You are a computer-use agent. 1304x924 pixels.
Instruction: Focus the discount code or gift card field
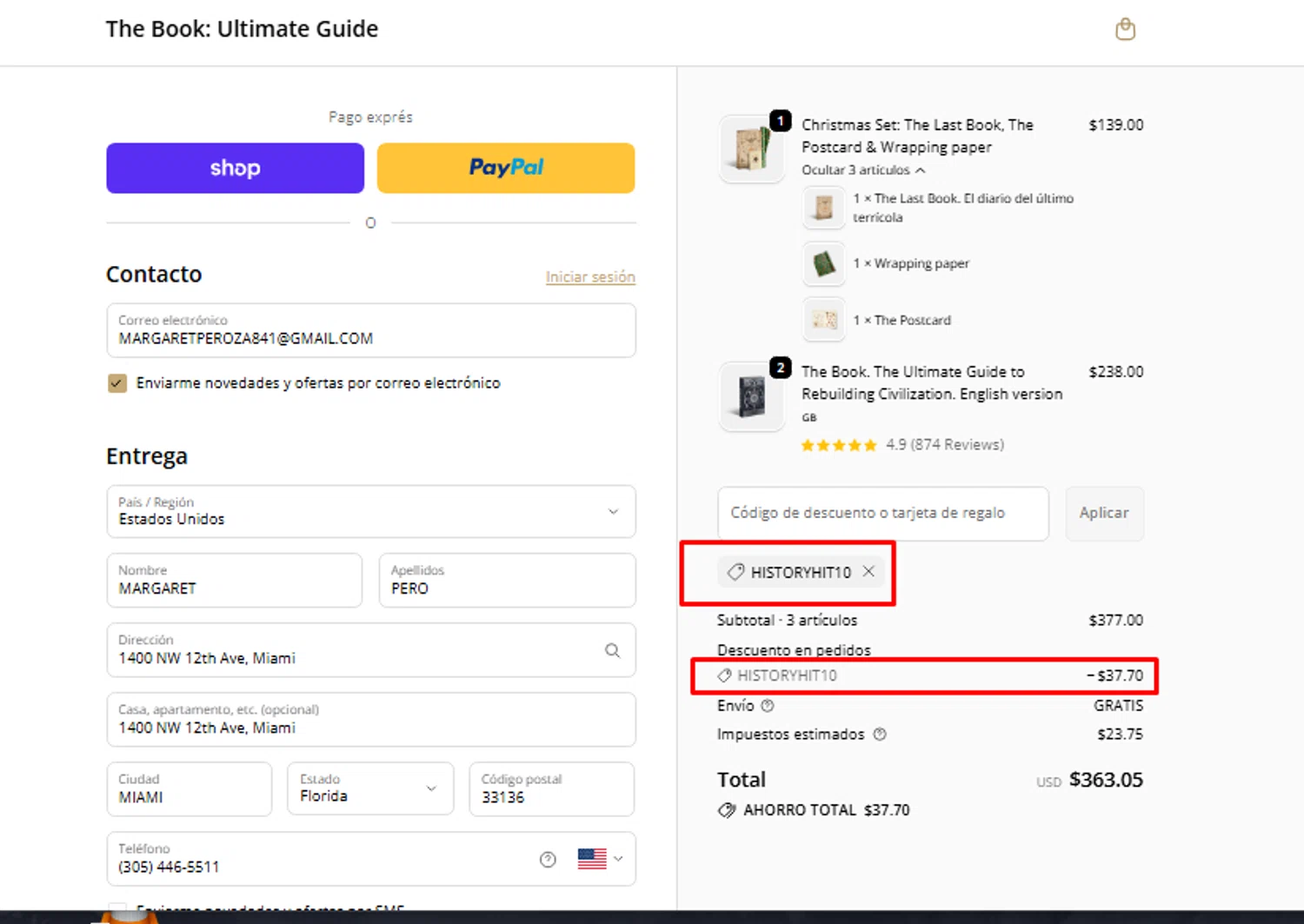882,513
